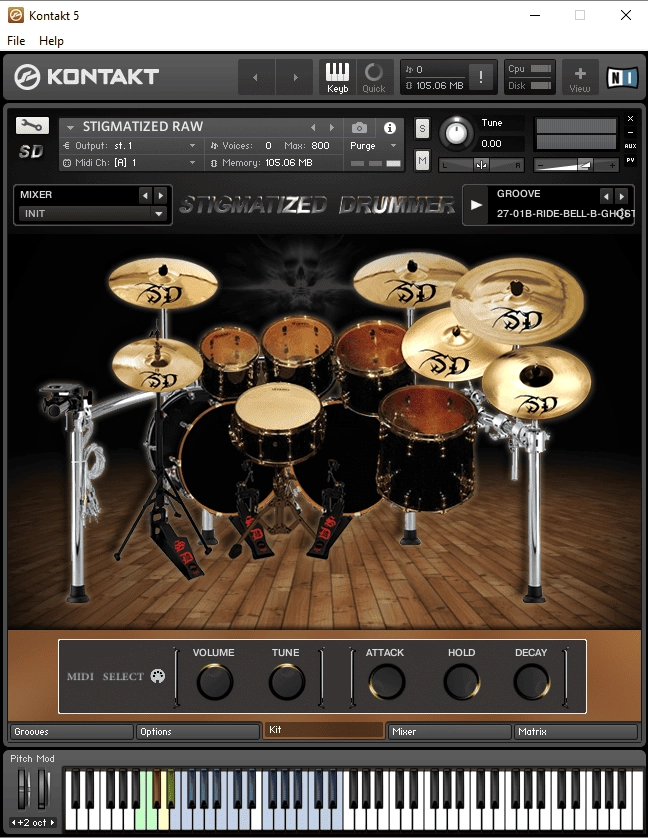Select next STIGMATIZED RAW preset arrow
This screenshot has width=648, height=838.
[x=332, y=127]
